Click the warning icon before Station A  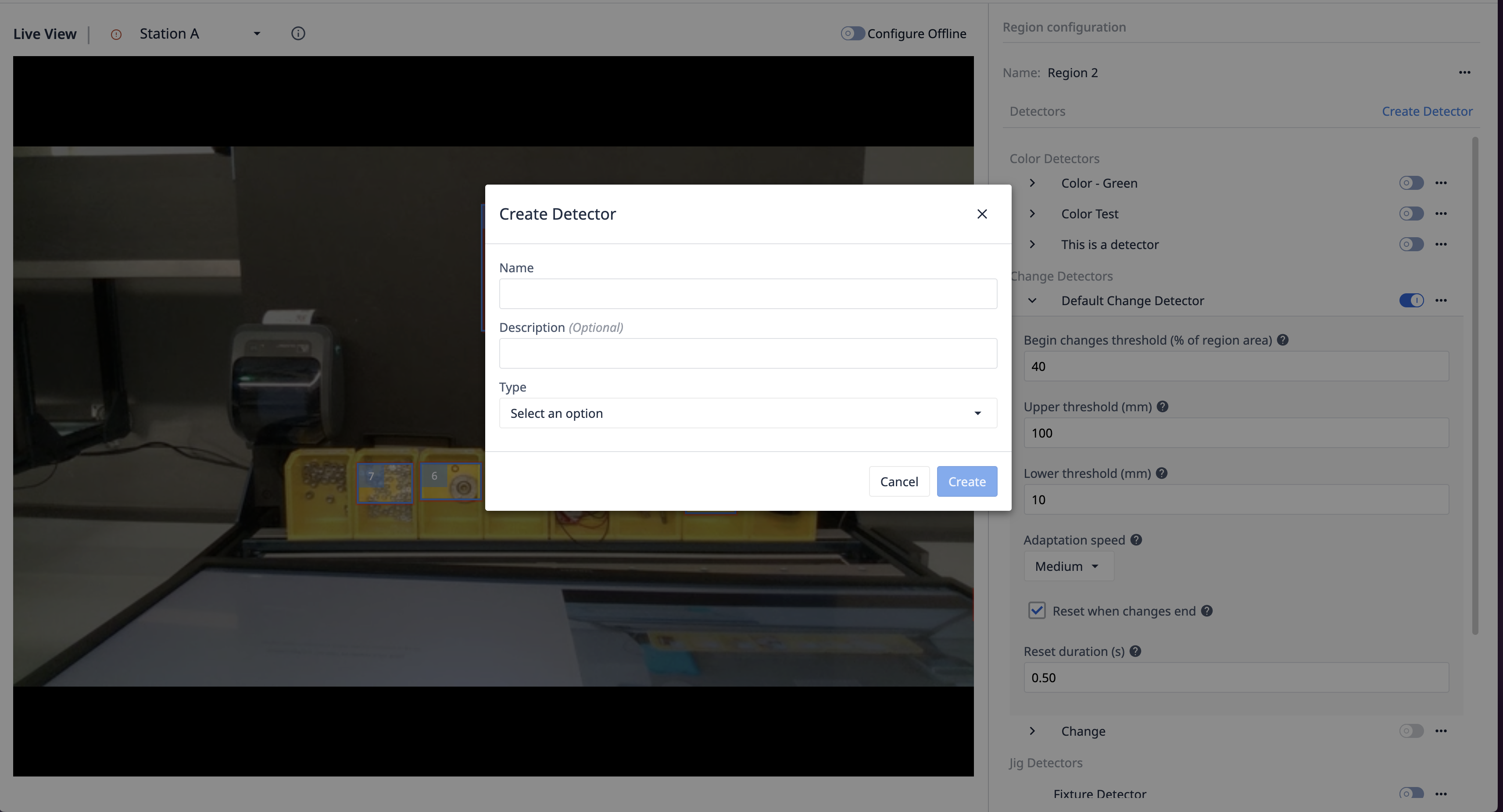pyautogui.click(x=116, y=34)
